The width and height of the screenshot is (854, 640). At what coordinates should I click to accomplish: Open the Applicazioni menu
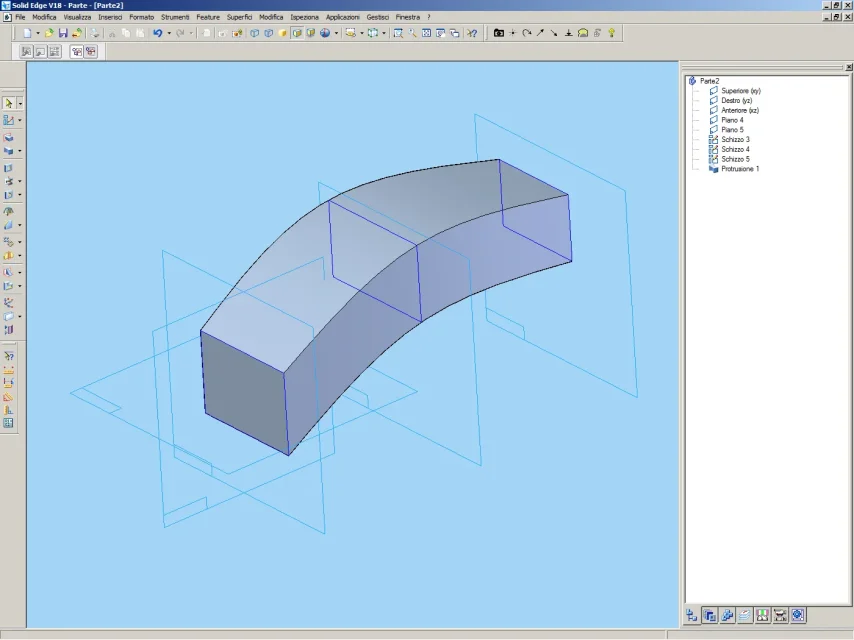point(343,17)
